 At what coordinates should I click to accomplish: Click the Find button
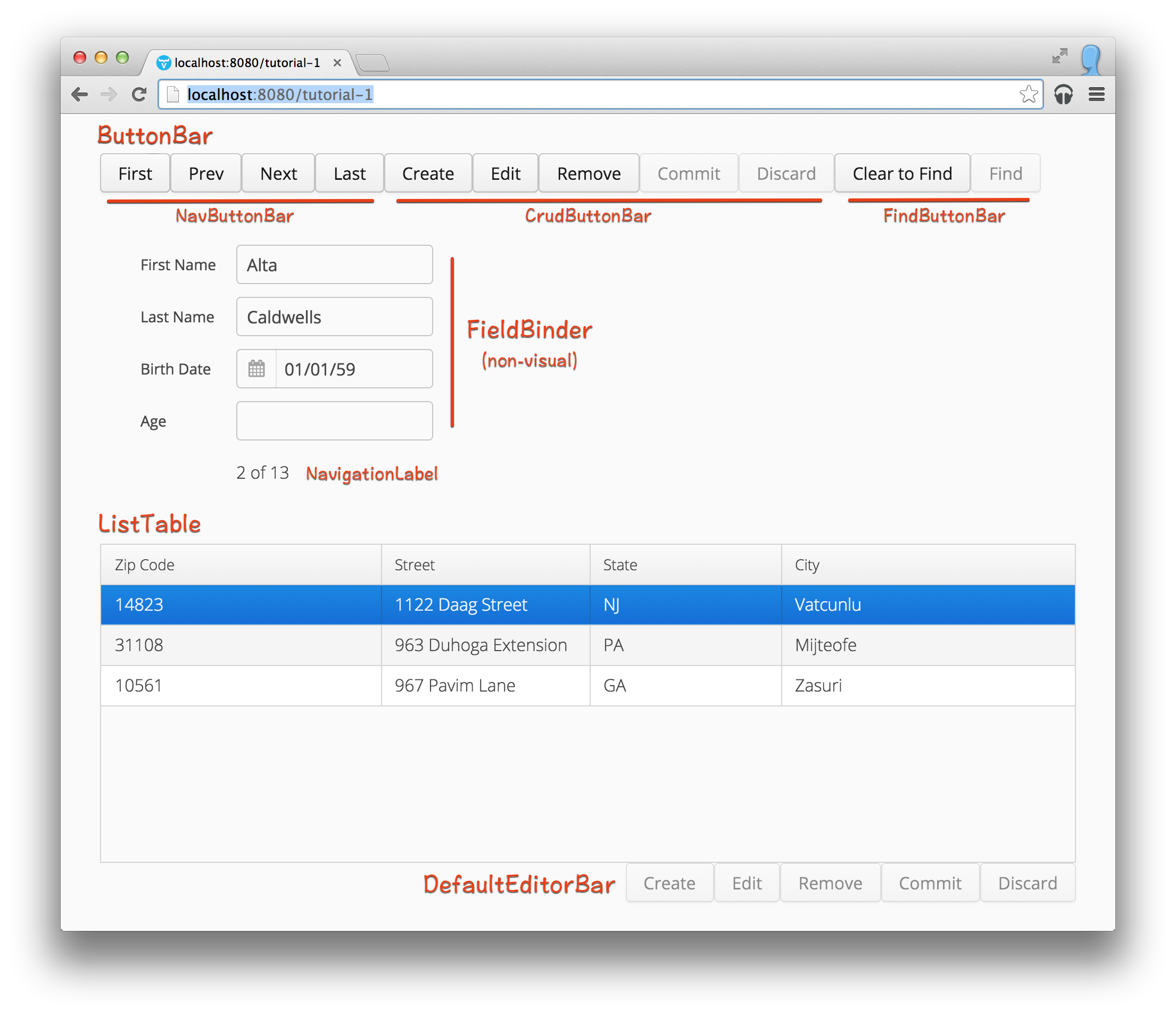point(1006,173)
